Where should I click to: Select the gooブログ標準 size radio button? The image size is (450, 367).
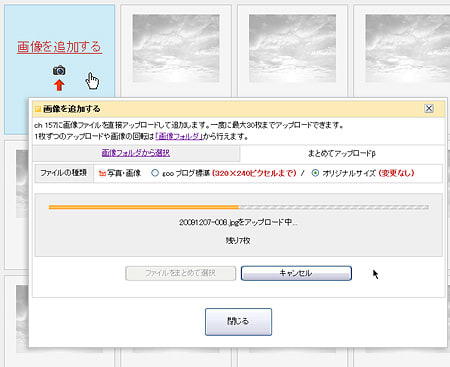coord(155,173)
